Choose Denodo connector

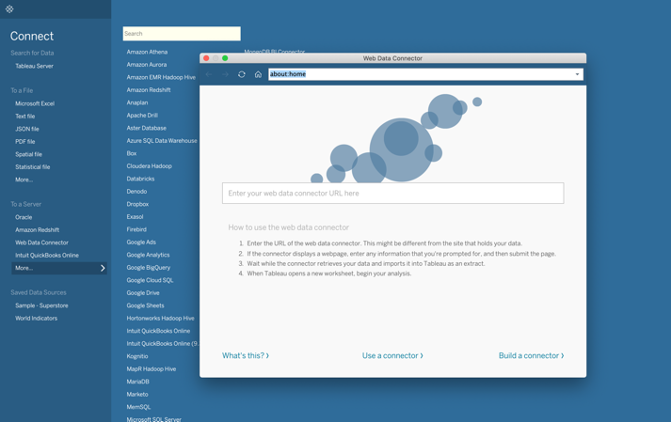tap(137, 192)
